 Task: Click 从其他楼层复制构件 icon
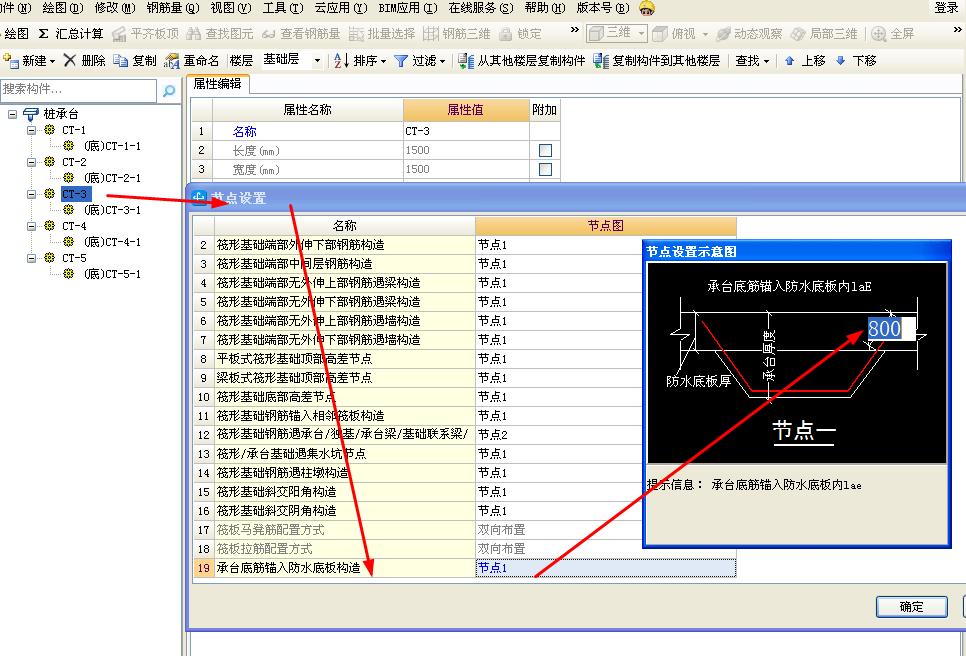[466, 60]
